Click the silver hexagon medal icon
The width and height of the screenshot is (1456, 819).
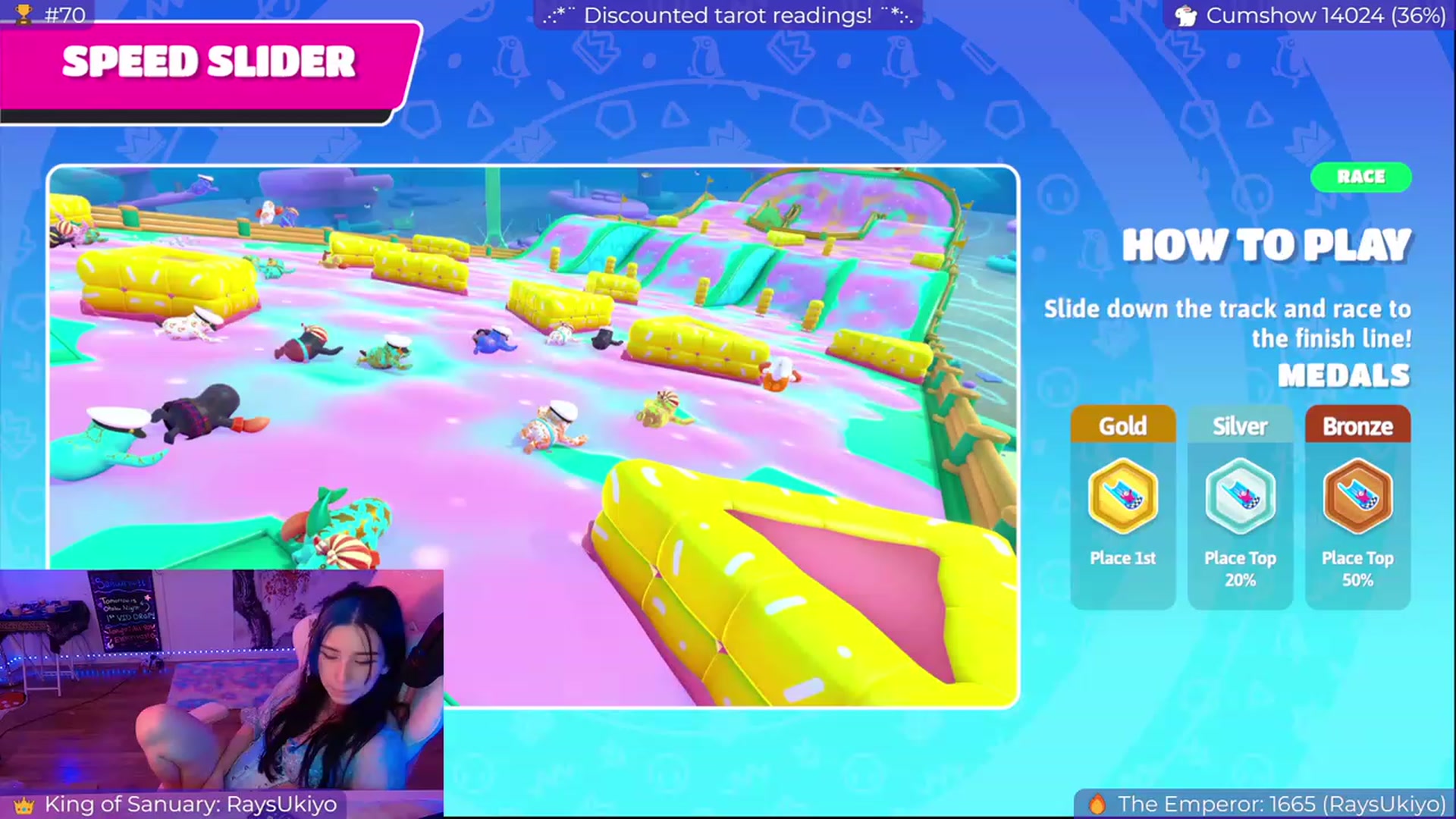tap(1240, 497)
